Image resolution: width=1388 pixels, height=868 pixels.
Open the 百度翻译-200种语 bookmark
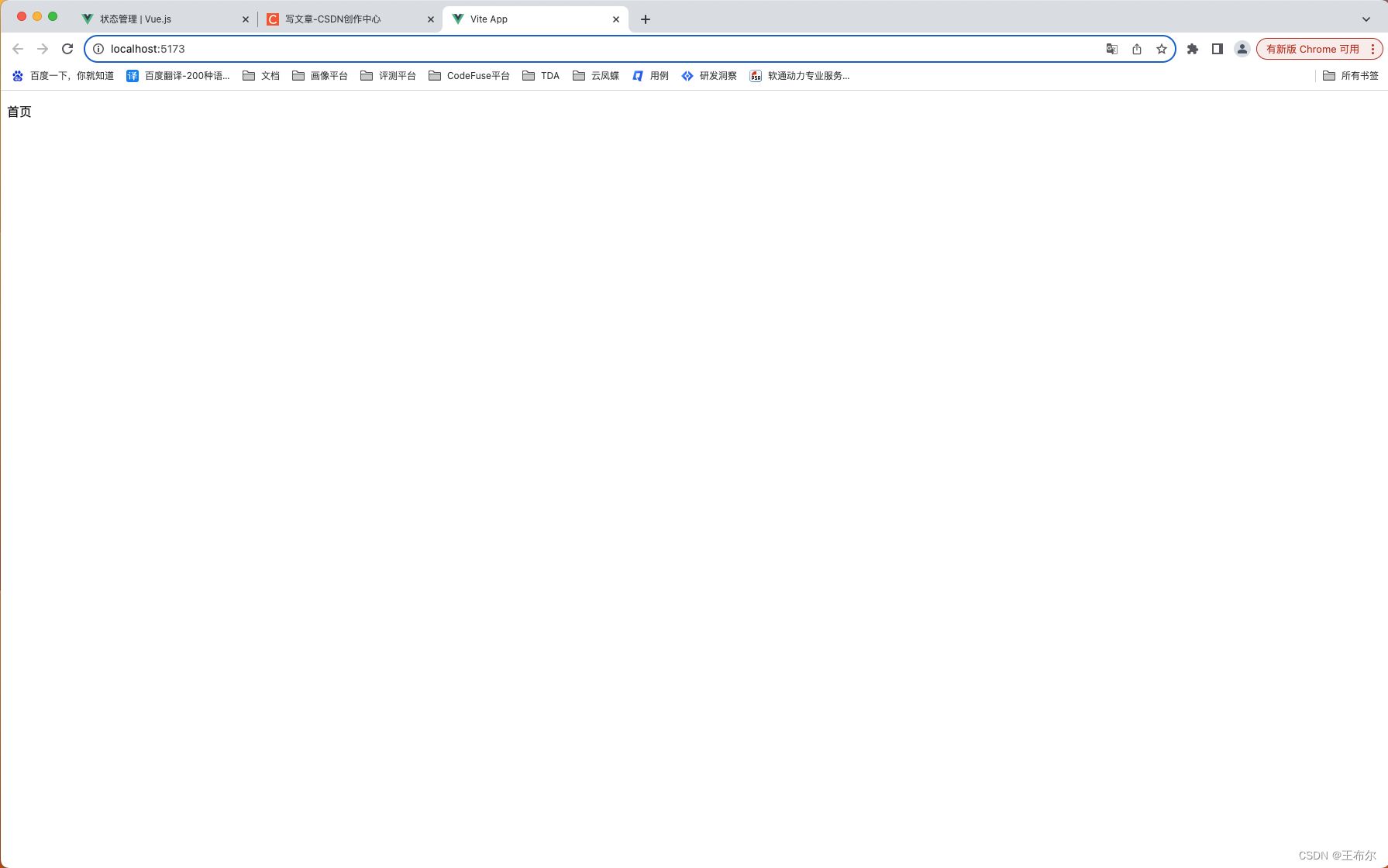tap(178, 76)
